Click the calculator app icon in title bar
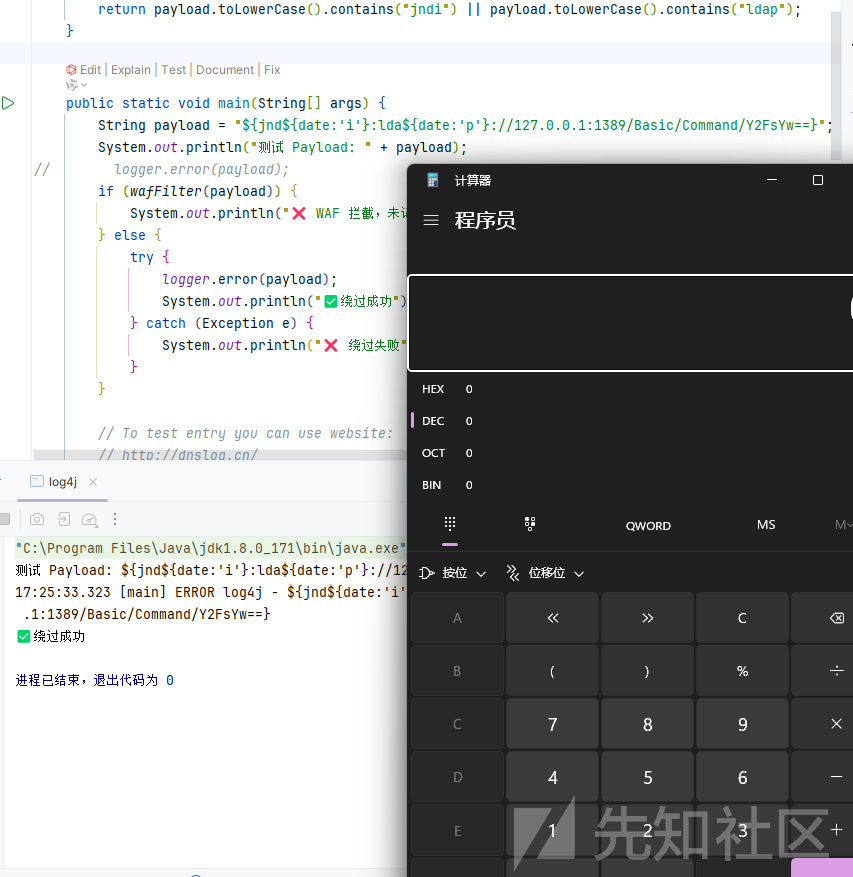853x877 pixels. pos(432,180)
